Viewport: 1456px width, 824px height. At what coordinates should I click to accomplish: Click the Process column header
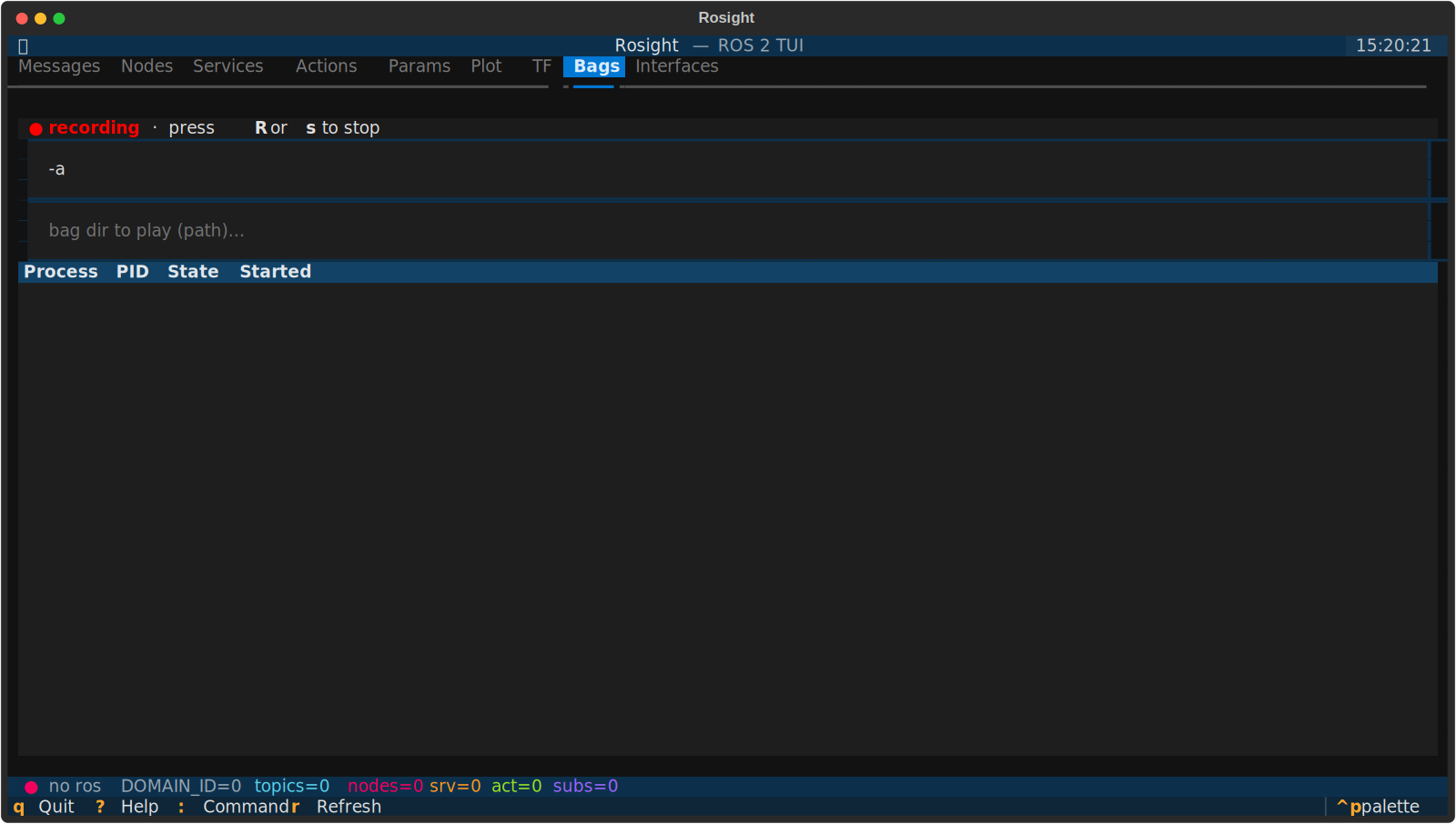[60, 272]
